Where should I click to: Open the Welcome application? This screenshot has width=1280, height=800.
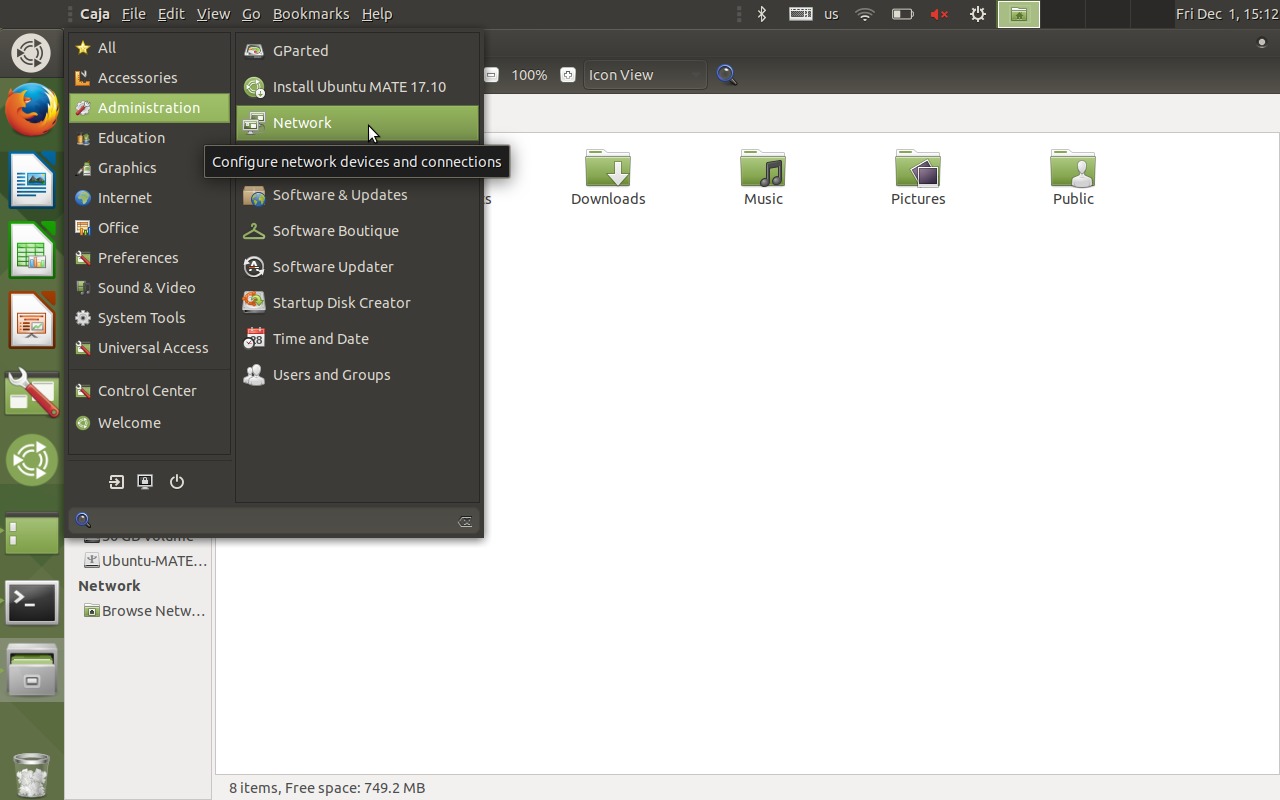pyautogui.click(x=149, y=423)
